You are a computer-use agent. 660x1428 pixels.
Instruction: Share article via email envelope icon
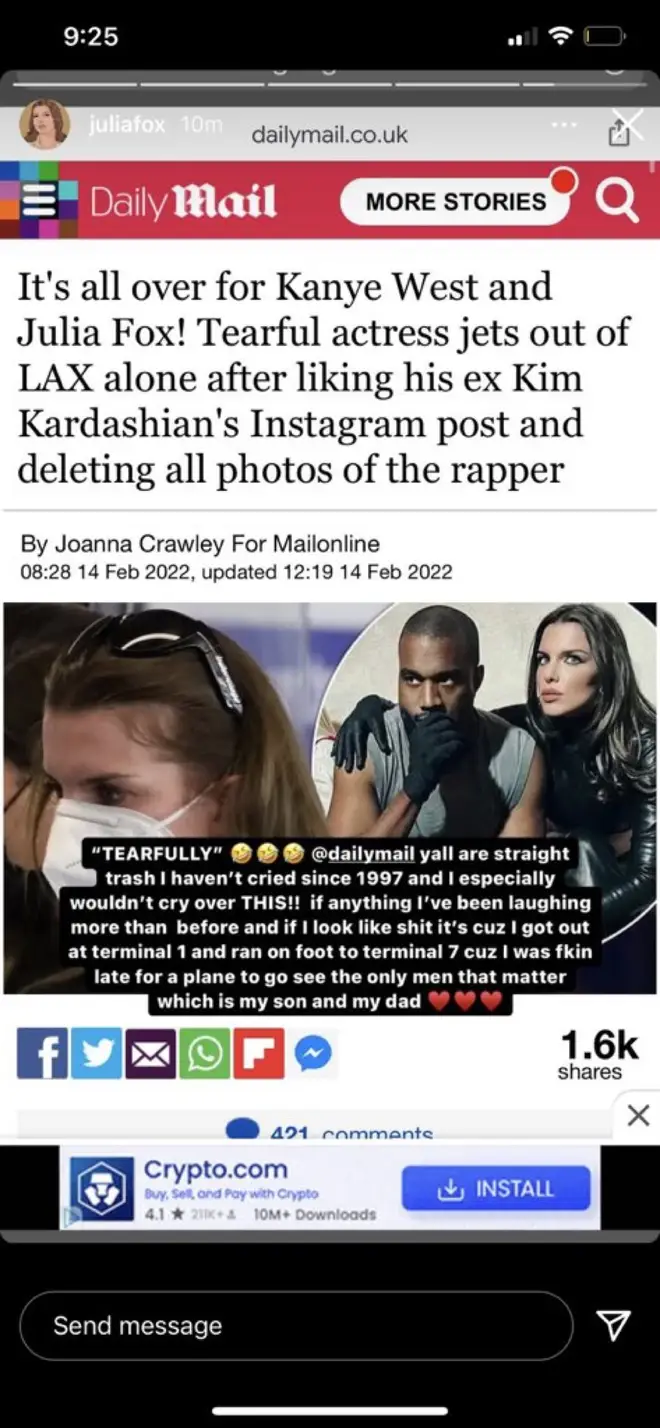click(151, 1053)
